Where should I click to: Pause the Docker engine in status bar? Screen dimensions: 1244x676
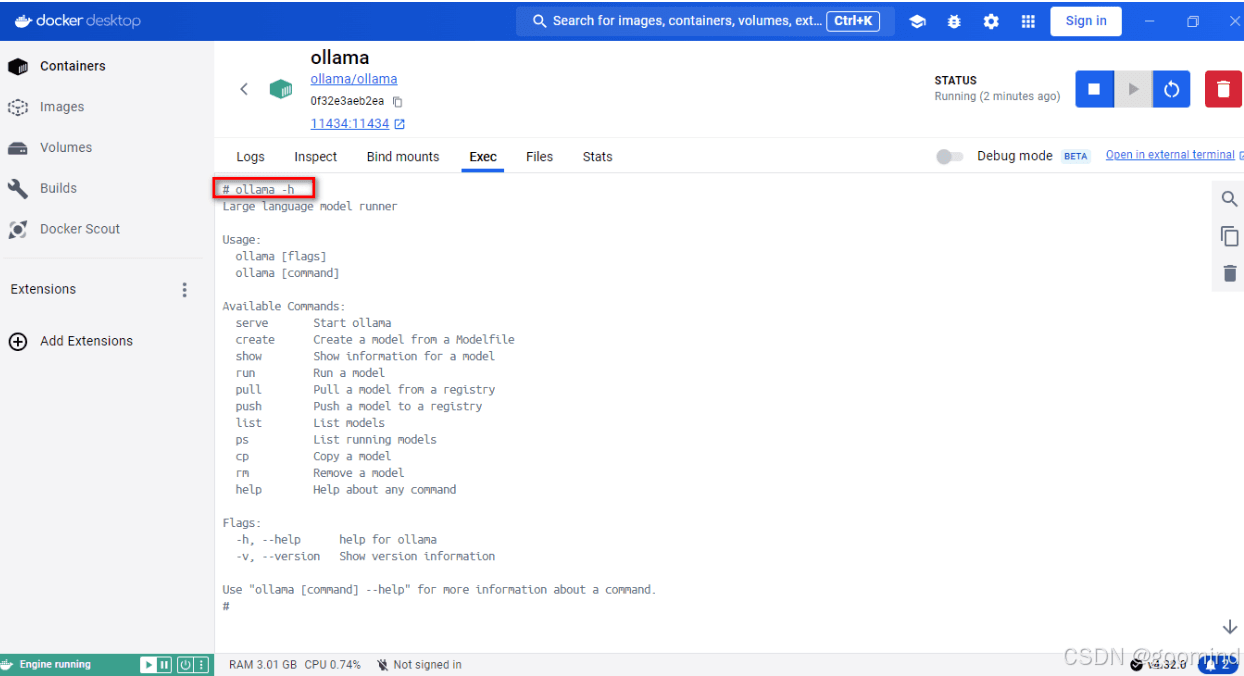click(165, 665)
